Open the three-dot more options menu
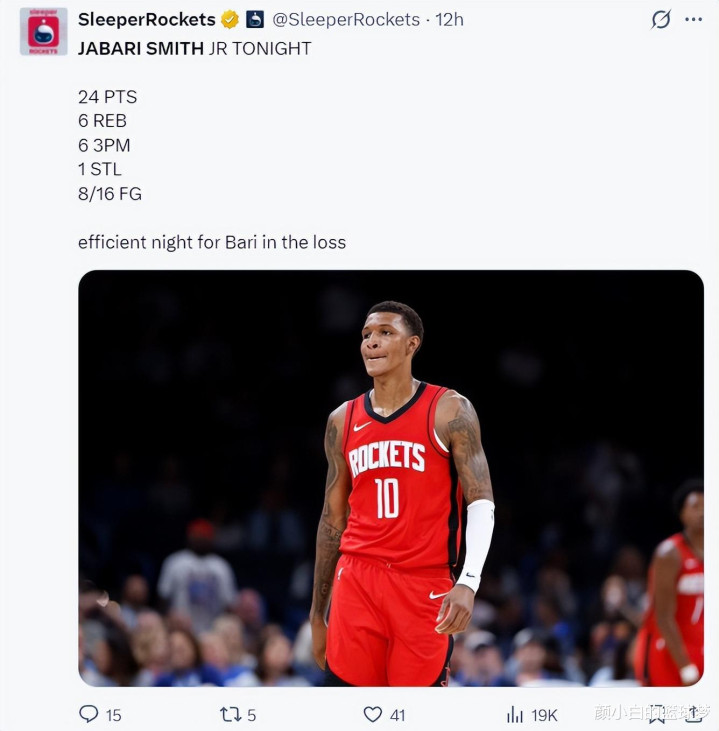Screen dimensions: 719x731 [693, 20]
